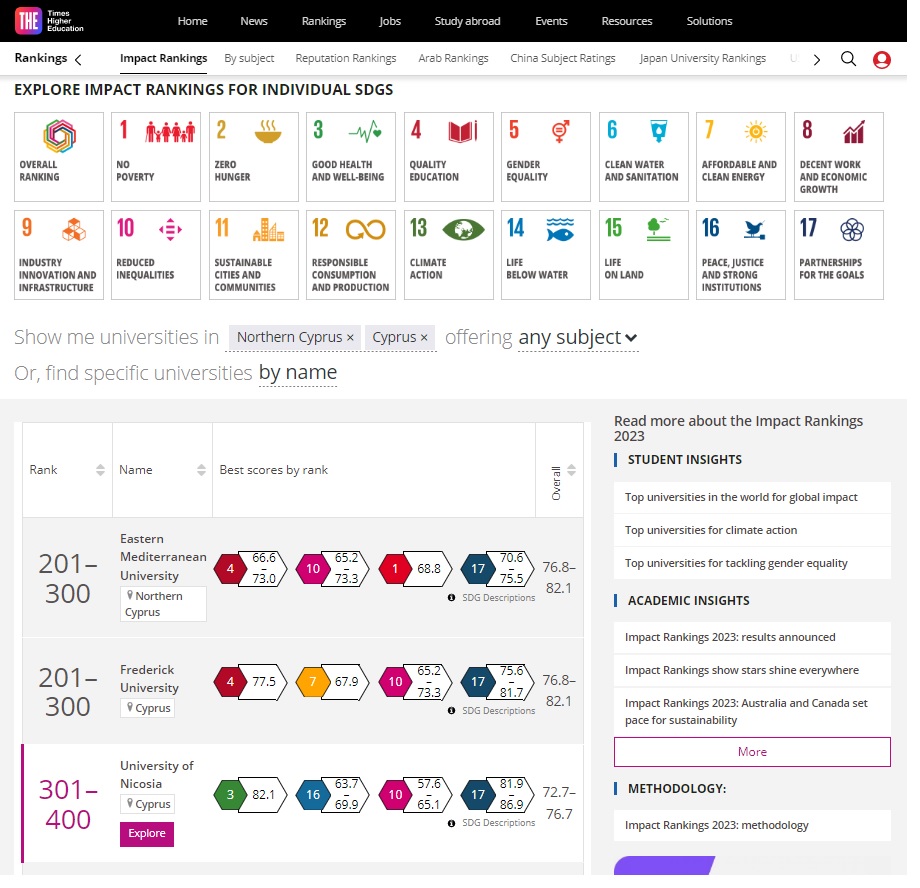Remove the Northern Cyprus filter tag

350,338
